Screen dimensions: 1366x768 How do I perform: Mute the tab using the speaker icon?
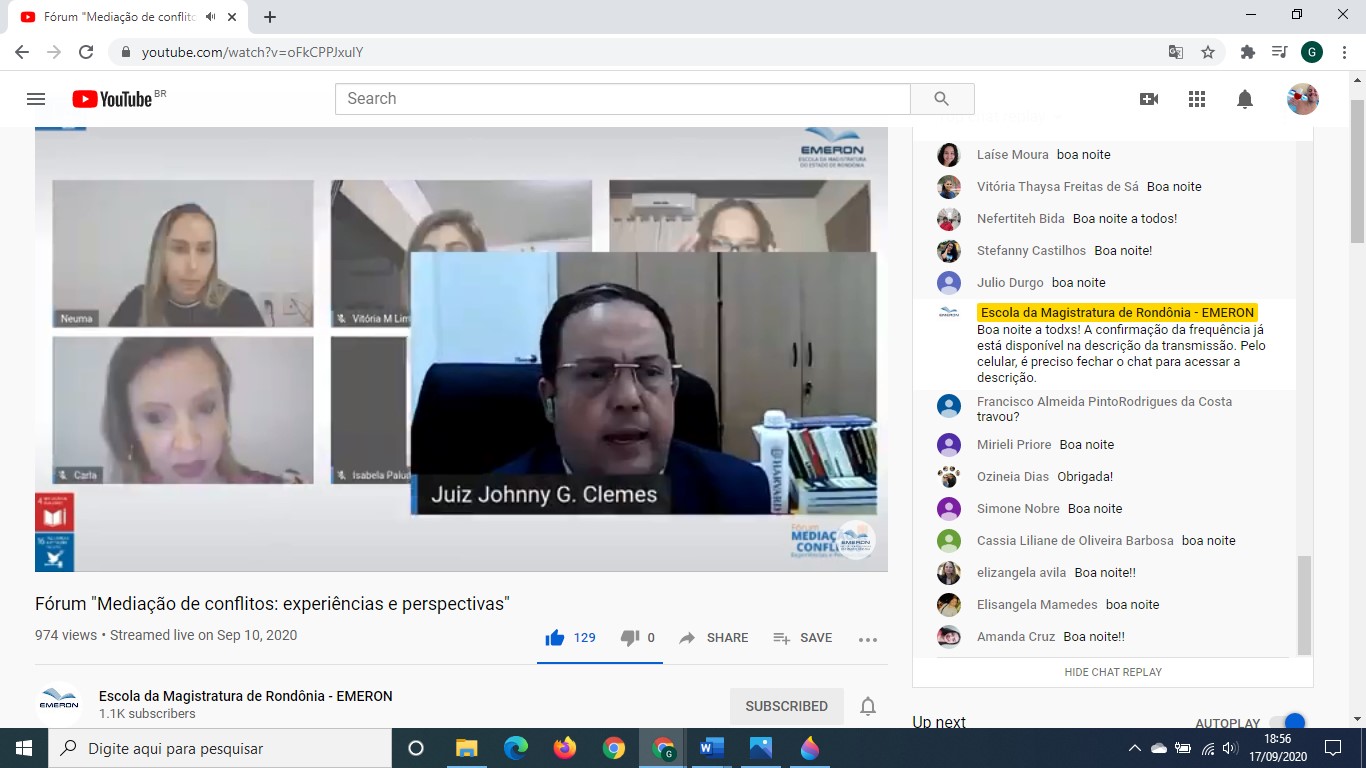pos(211,17)
